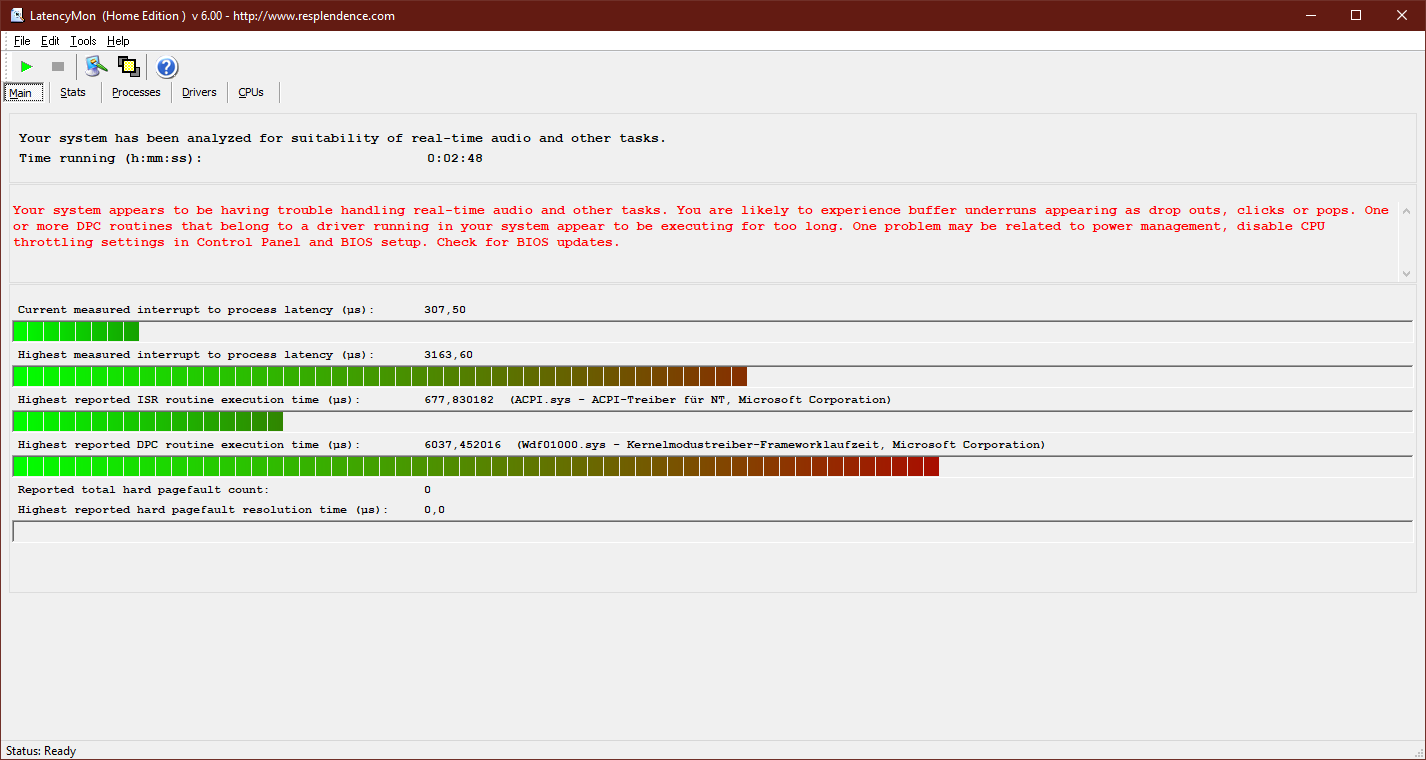The image size is (1426, 760).
Task: Open the Tools menu
Action: pyautogui.click(x=83, y=41)
